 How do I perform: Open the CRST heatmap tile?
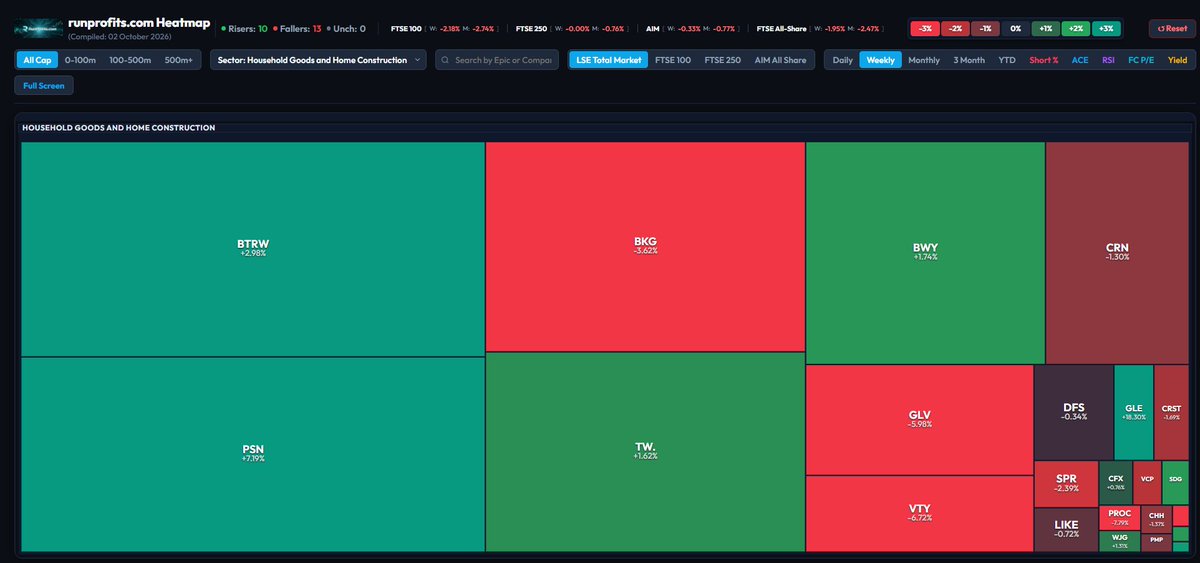click(1171, 412)
